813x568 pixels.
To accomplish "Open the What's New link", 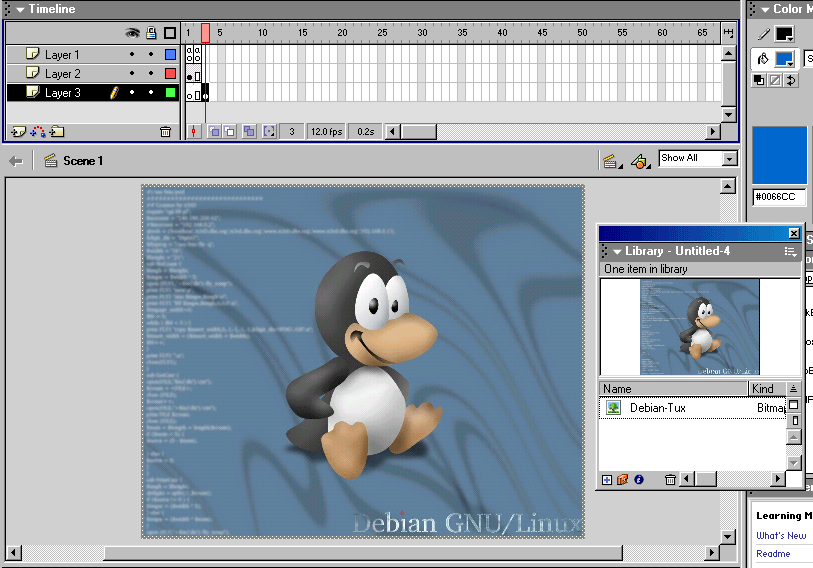I will [780, 536].
